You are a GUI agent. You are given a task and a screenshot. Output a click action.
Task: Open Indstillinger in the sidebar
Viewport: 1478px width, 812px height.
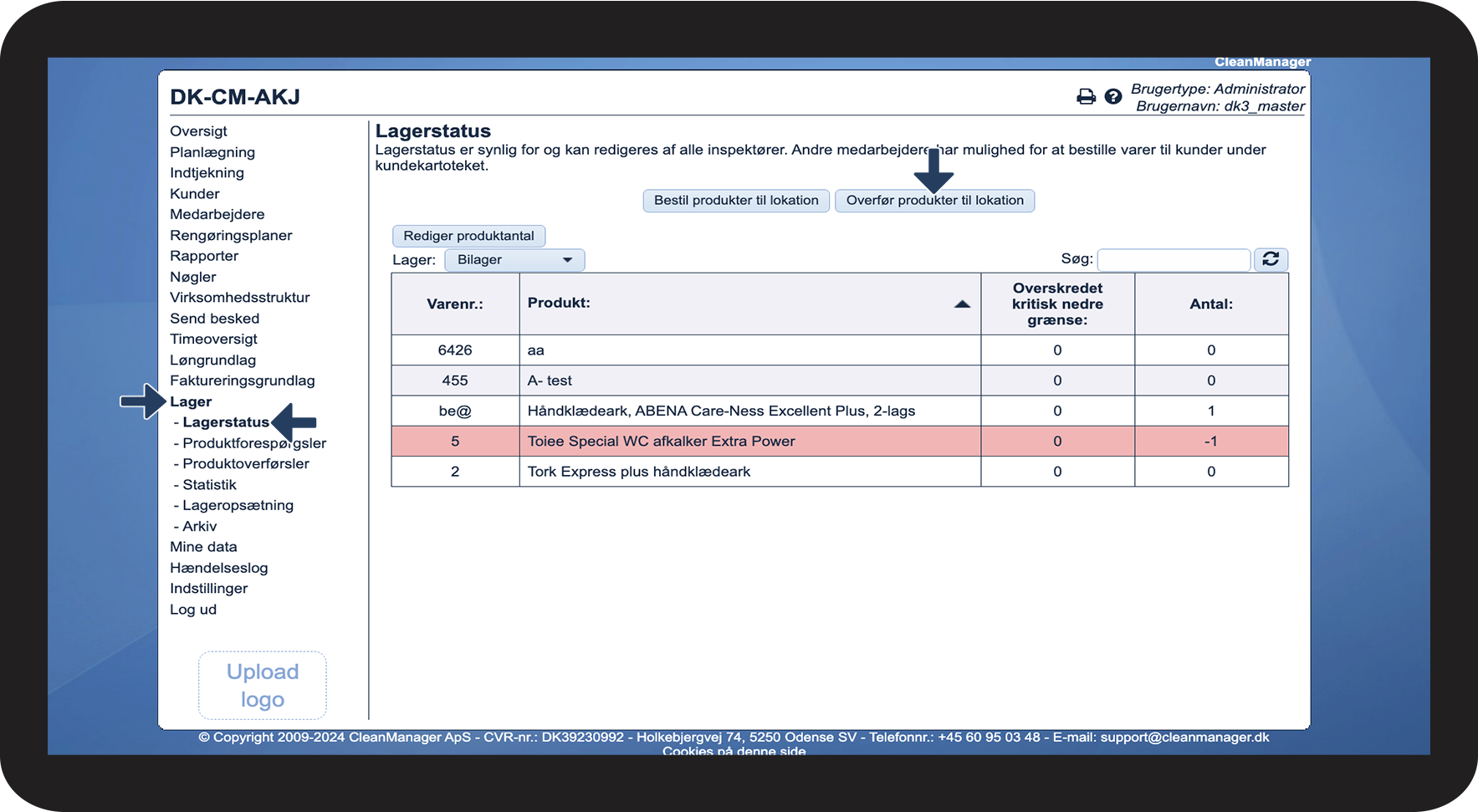[209, 589]
